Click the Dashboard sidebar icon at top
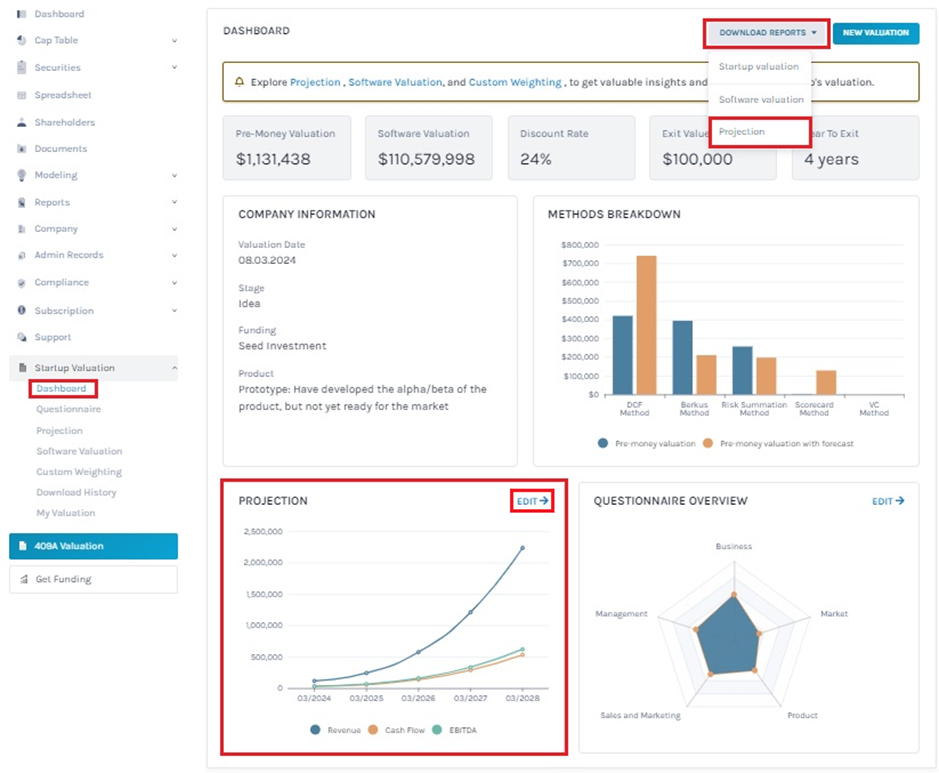939x773 pixels. click(x=22, y=14)
